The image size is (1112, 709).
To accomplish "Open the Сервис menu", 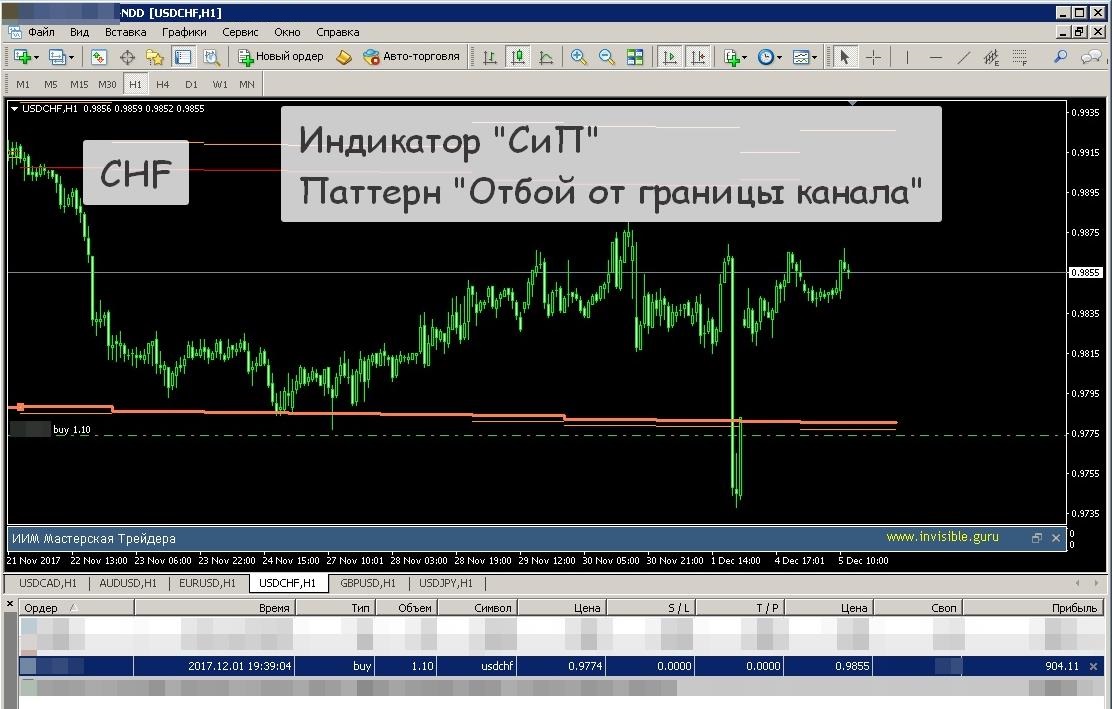I will (240, 32).
